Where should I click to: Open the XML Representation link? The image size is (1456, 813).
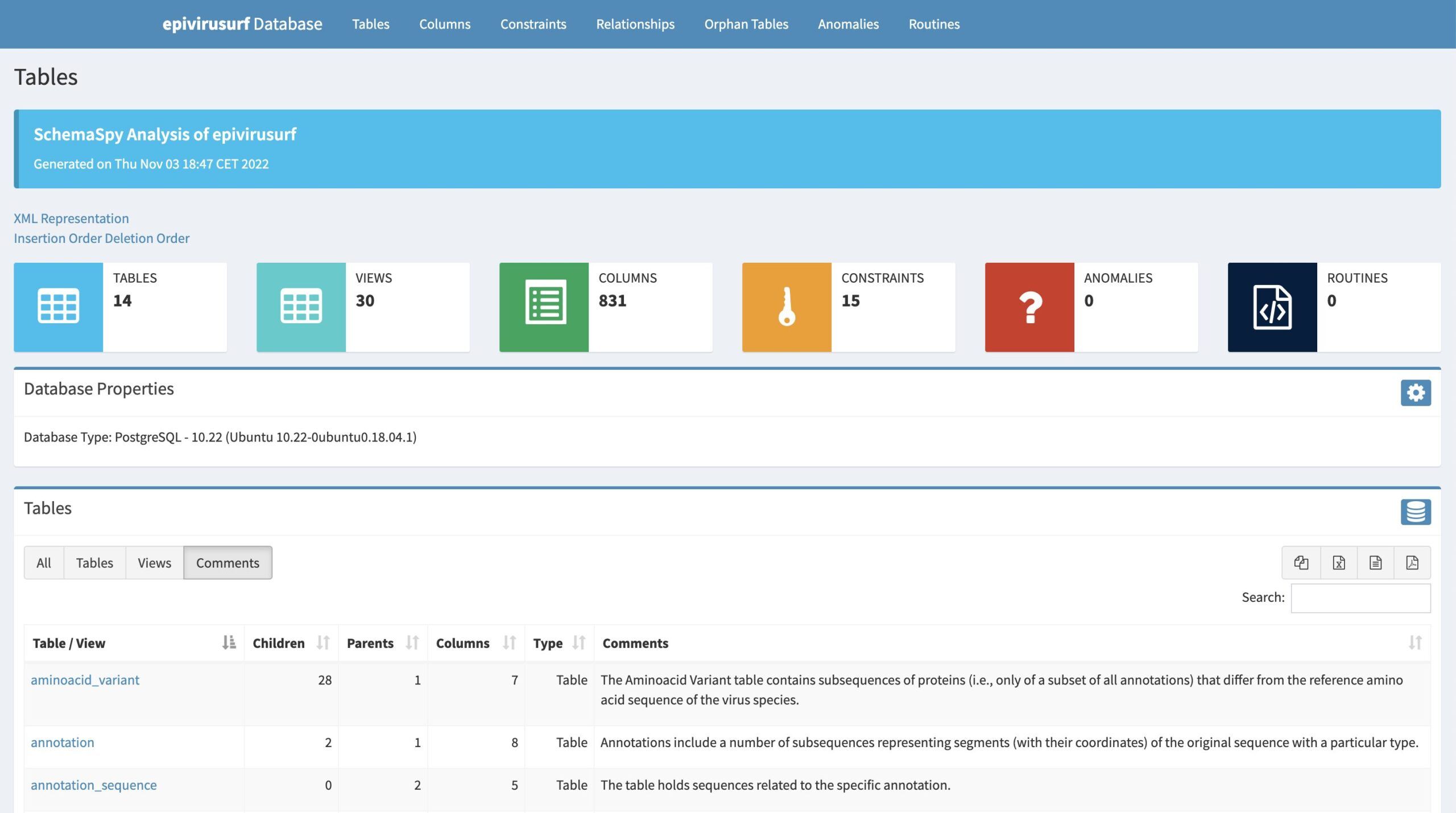[71, 218]
